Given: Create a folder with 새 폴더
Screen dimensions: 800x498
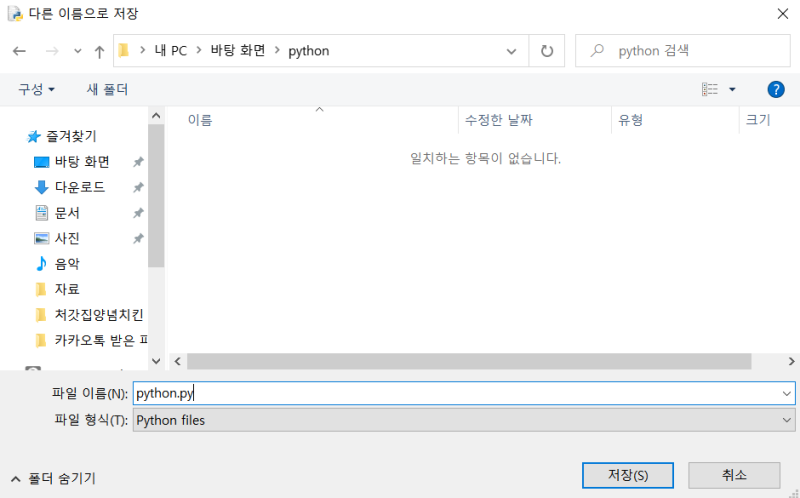Looking at the screenshot, I should [x=107, y=90].
